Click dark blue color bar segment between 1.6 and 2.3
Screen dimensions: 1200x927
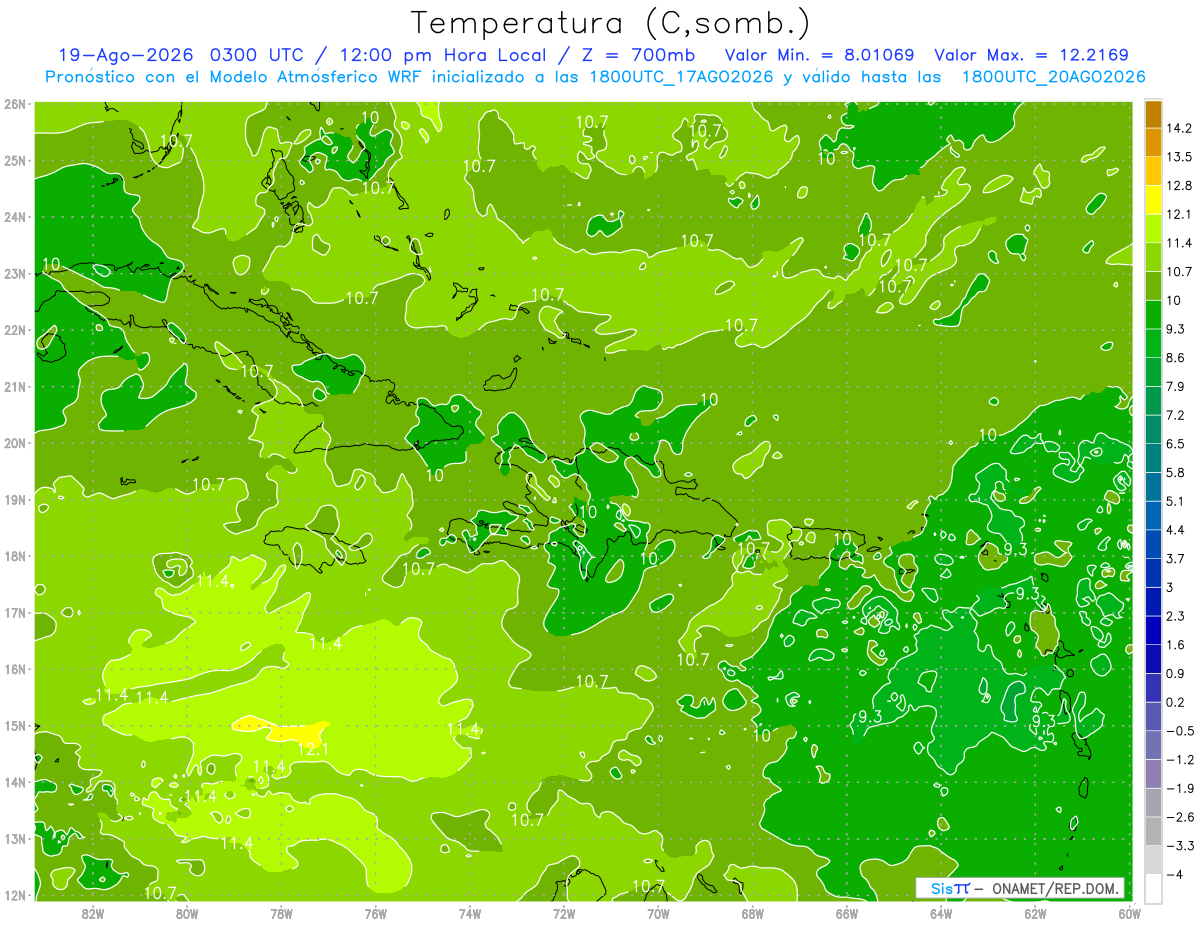coord(1153,630)
